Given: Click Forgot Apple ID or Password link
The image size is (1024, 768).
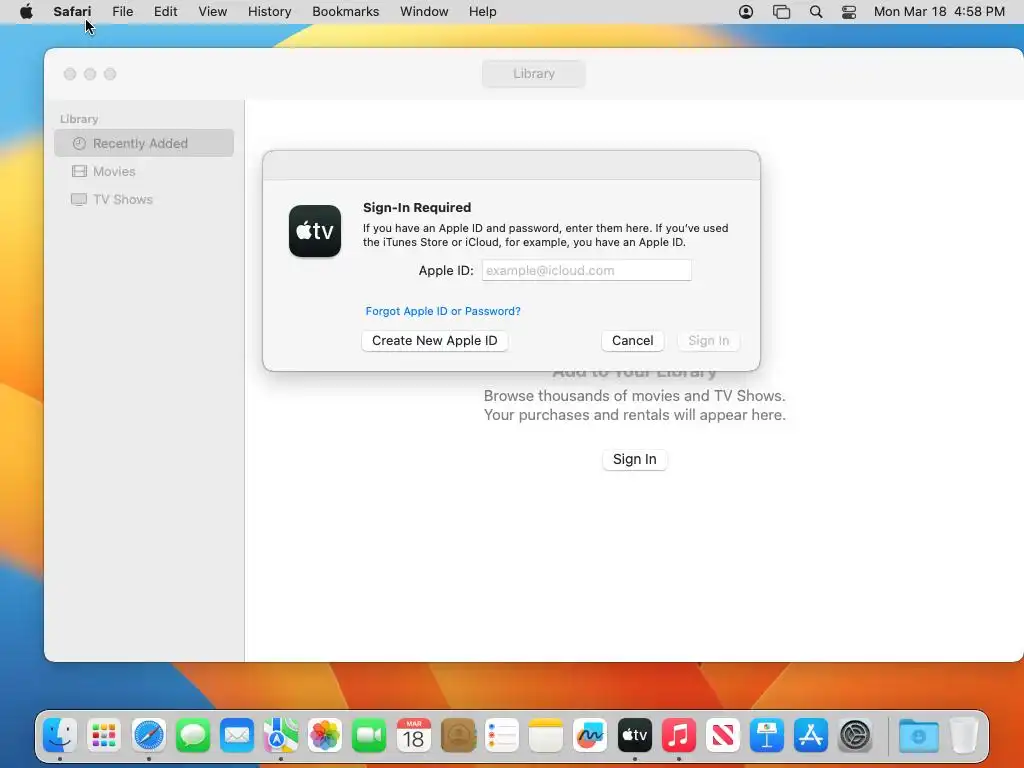Looking at the screenshot, I should tap(443, 311).
